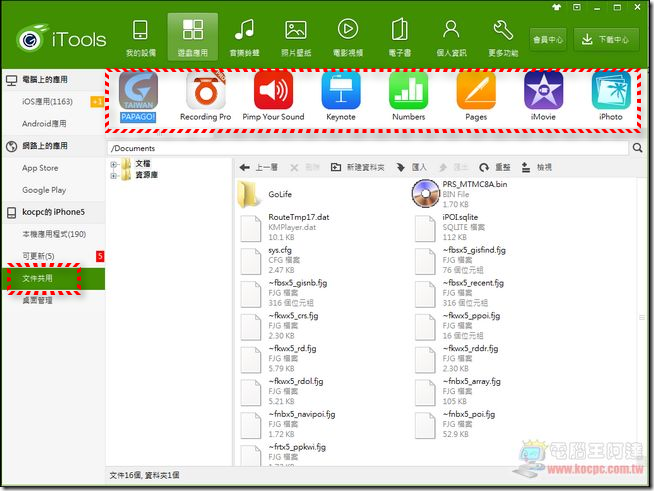Click the Refresh toolbar button
Screen dimensions: 654x491
tap(495, 167)
